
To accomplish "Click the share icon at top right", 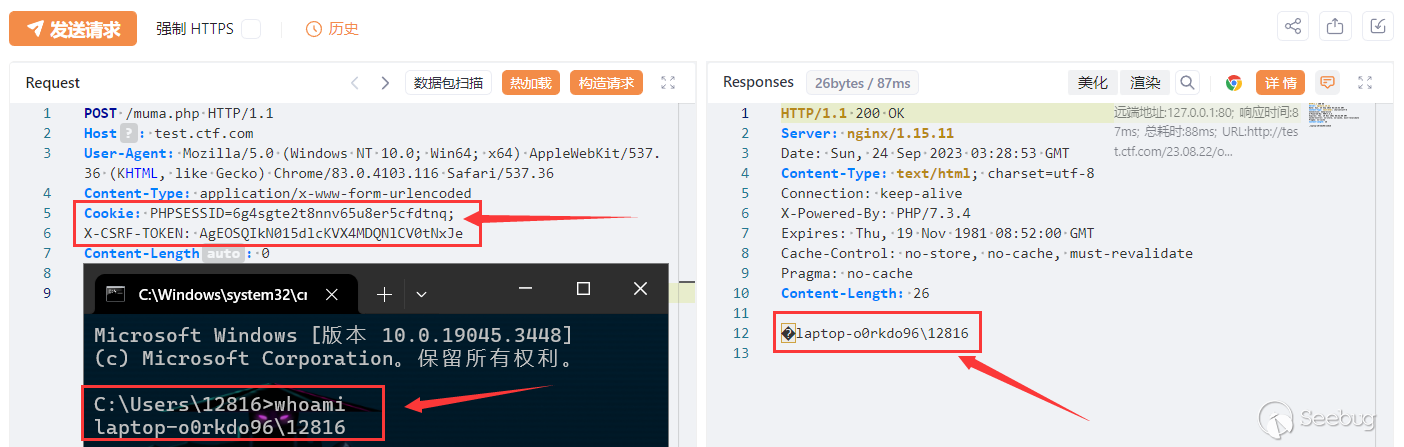I will tap(1293, 27).
